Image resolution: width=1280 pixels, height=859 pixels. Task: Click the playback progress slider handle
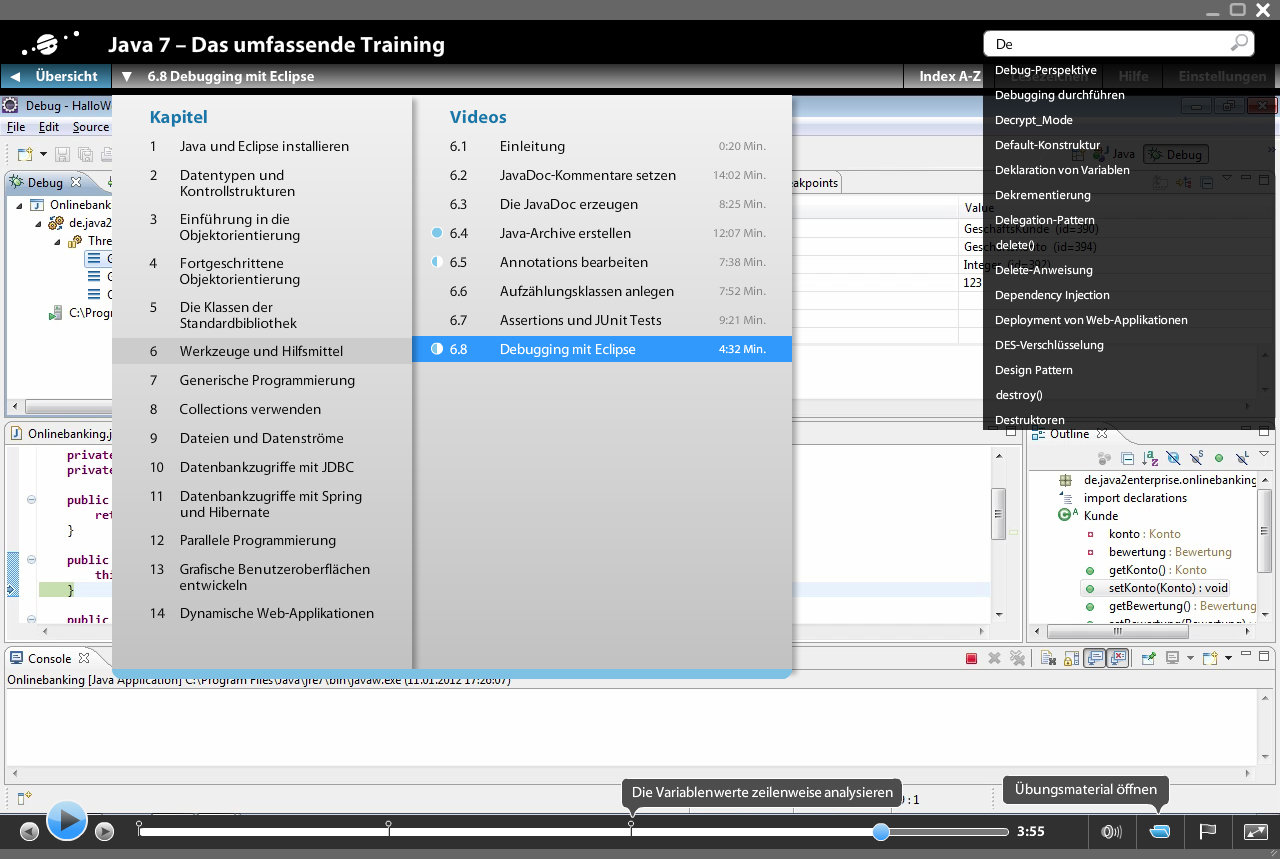click(x=880, y=831)
